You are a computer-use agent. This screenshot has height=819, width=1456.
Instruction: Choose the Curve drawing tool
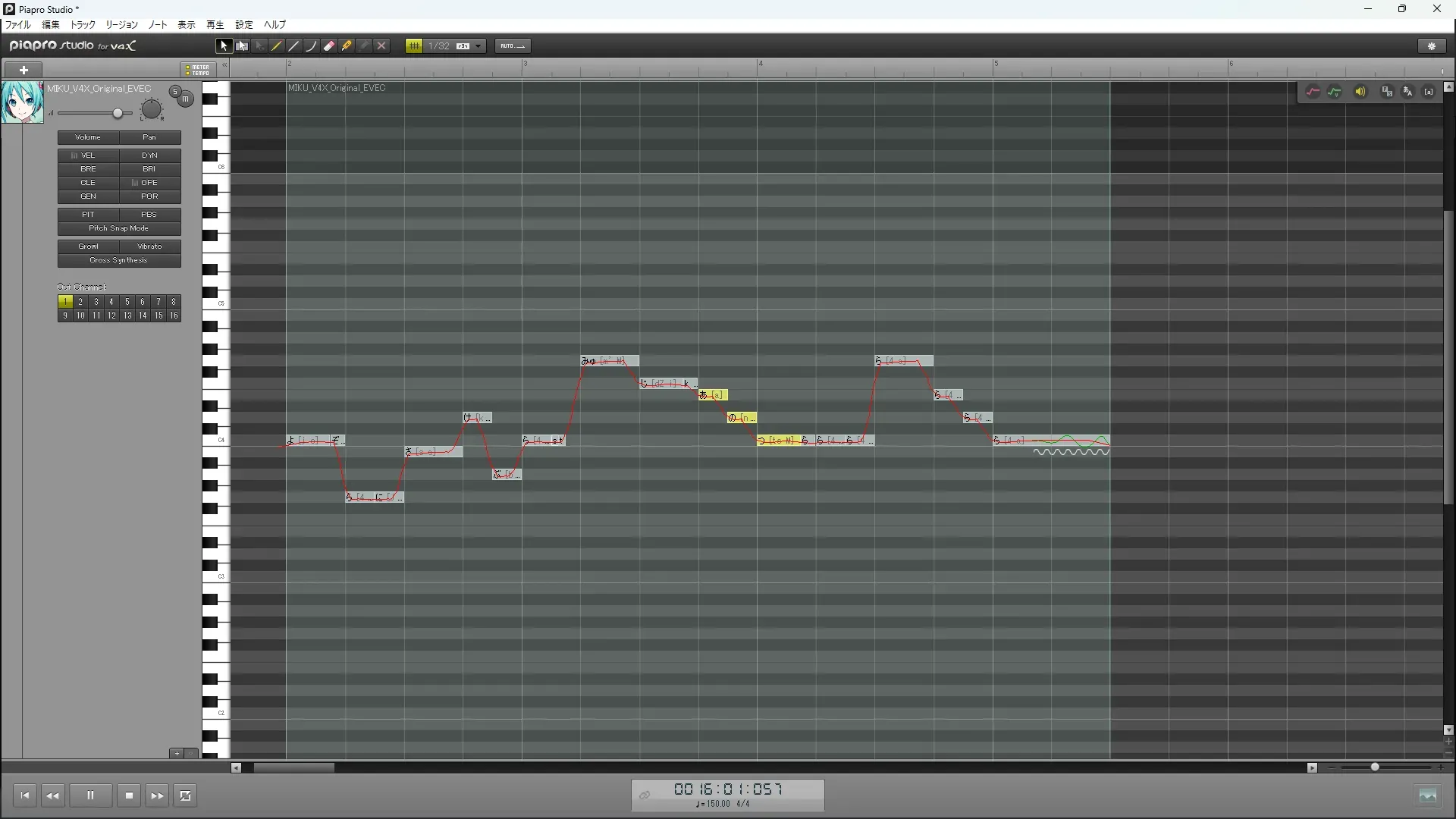(x=312, y=46)
